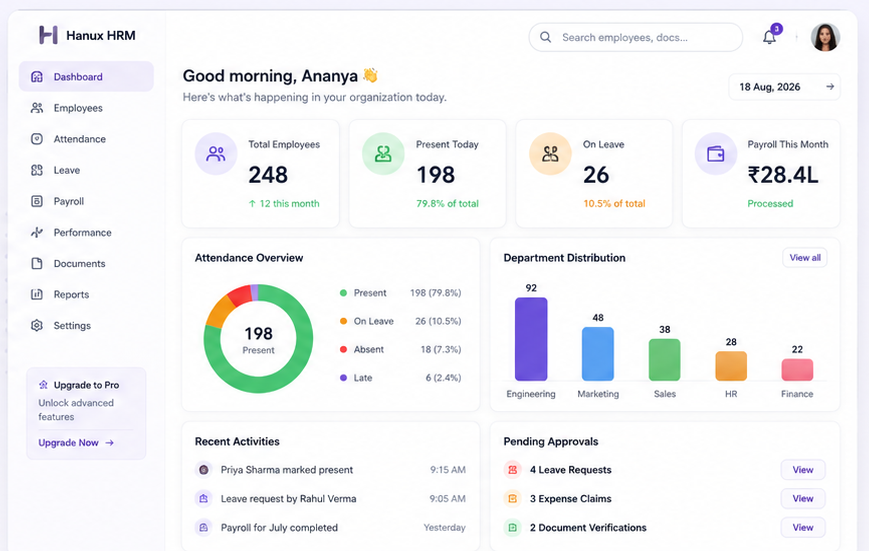This screenshot has width=869, height=551.
Task: Click the red Leave Requests icon
Action: [513, 470]
